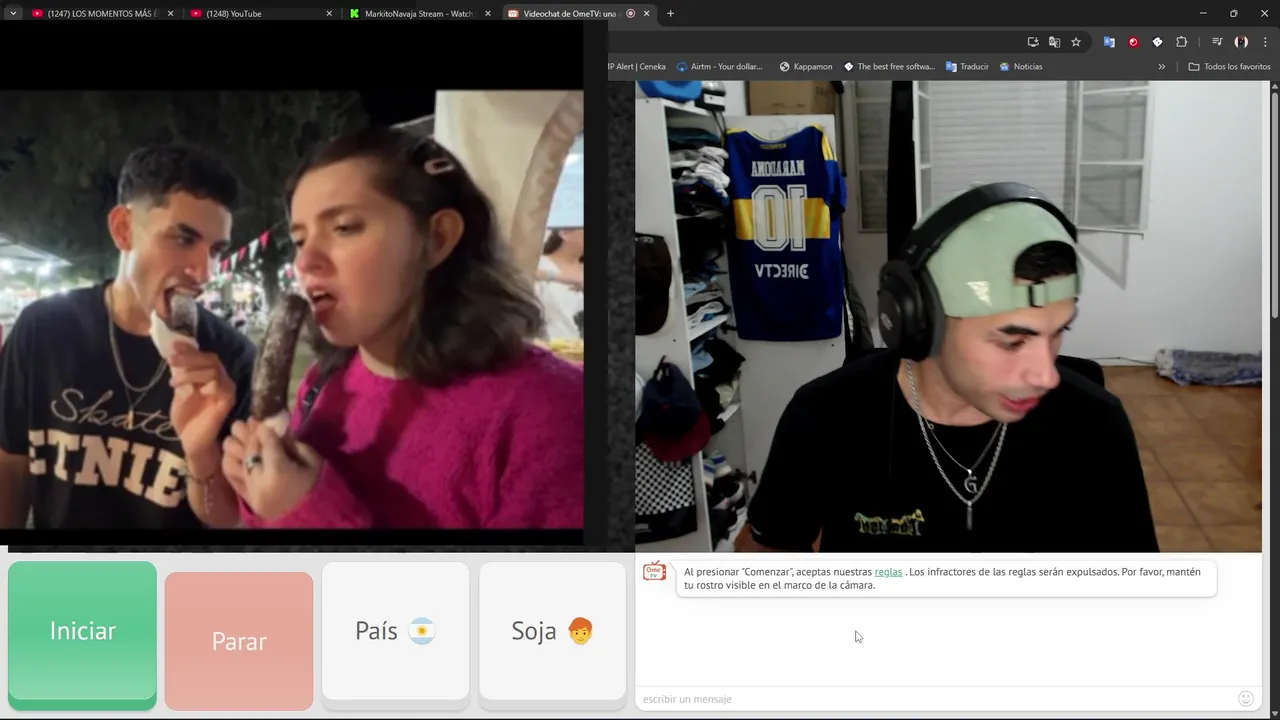Open the Kappamon bookmark
This screenshot has height=720, width=1280.
click(805, 67)
